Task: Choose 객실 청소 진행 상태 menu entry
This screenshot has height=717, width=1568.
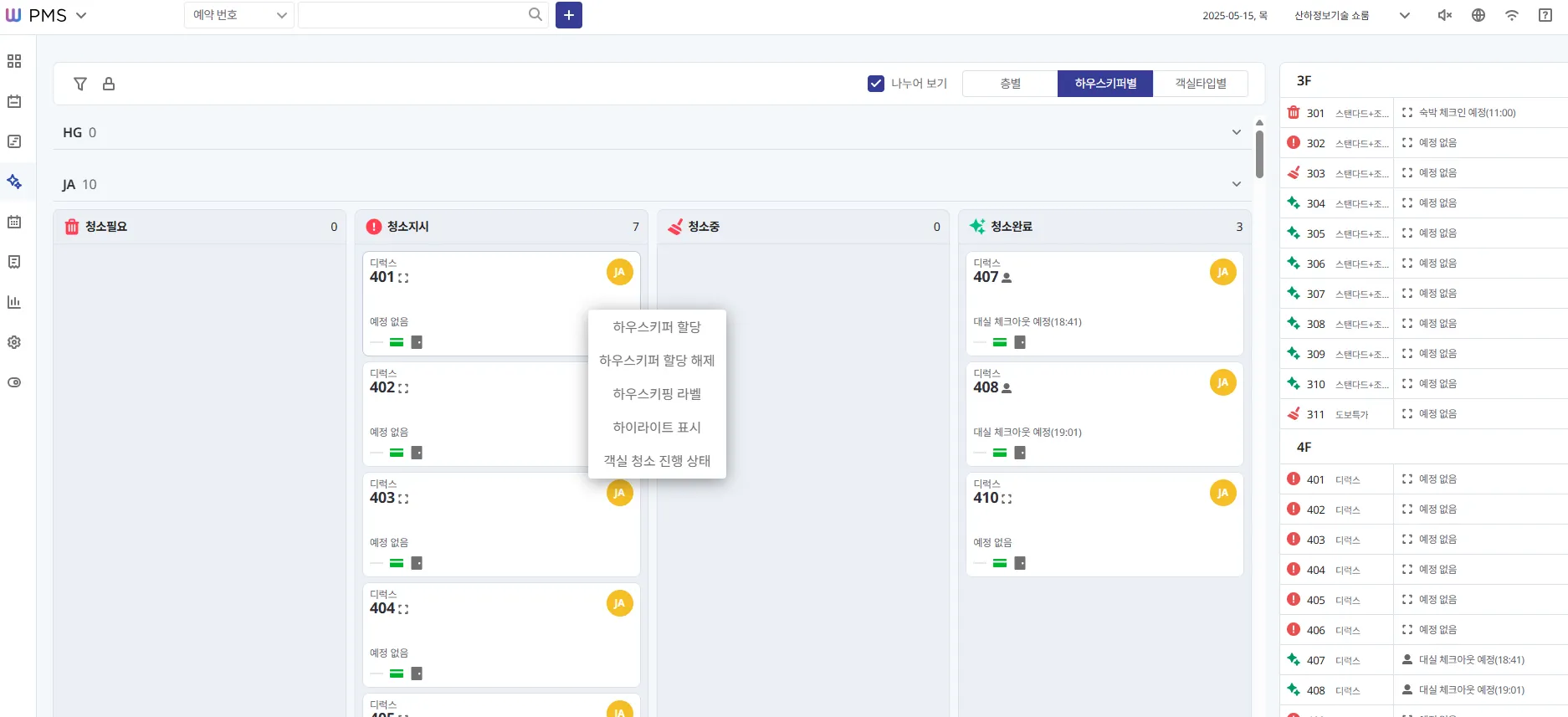Action: pyautogui.click(x=657, y=461)
